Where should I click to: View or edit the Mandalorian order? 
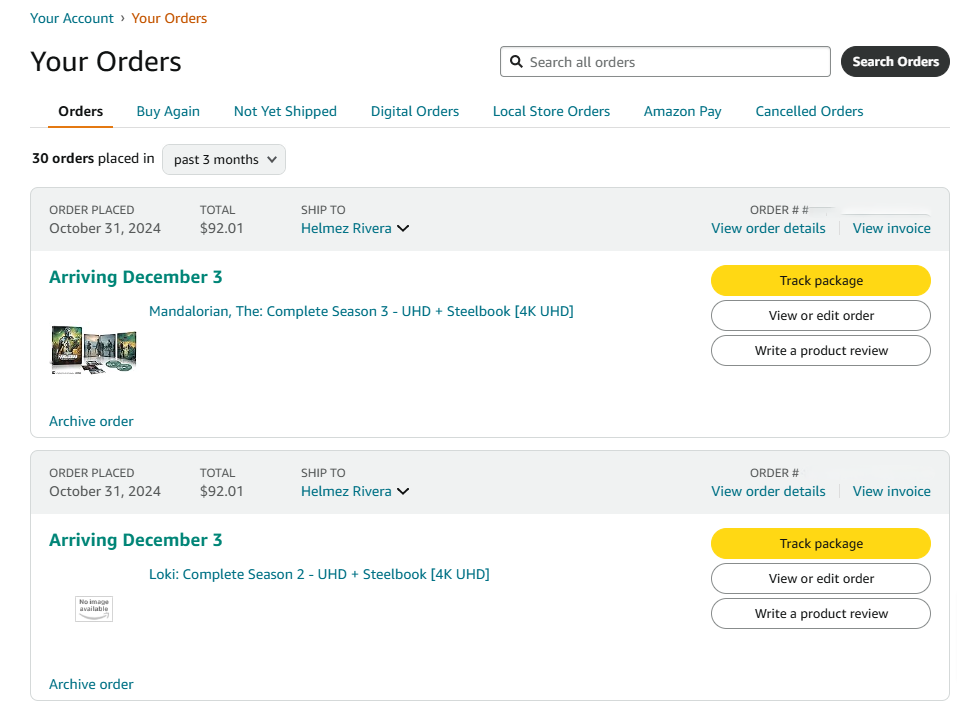click(821, 316)
